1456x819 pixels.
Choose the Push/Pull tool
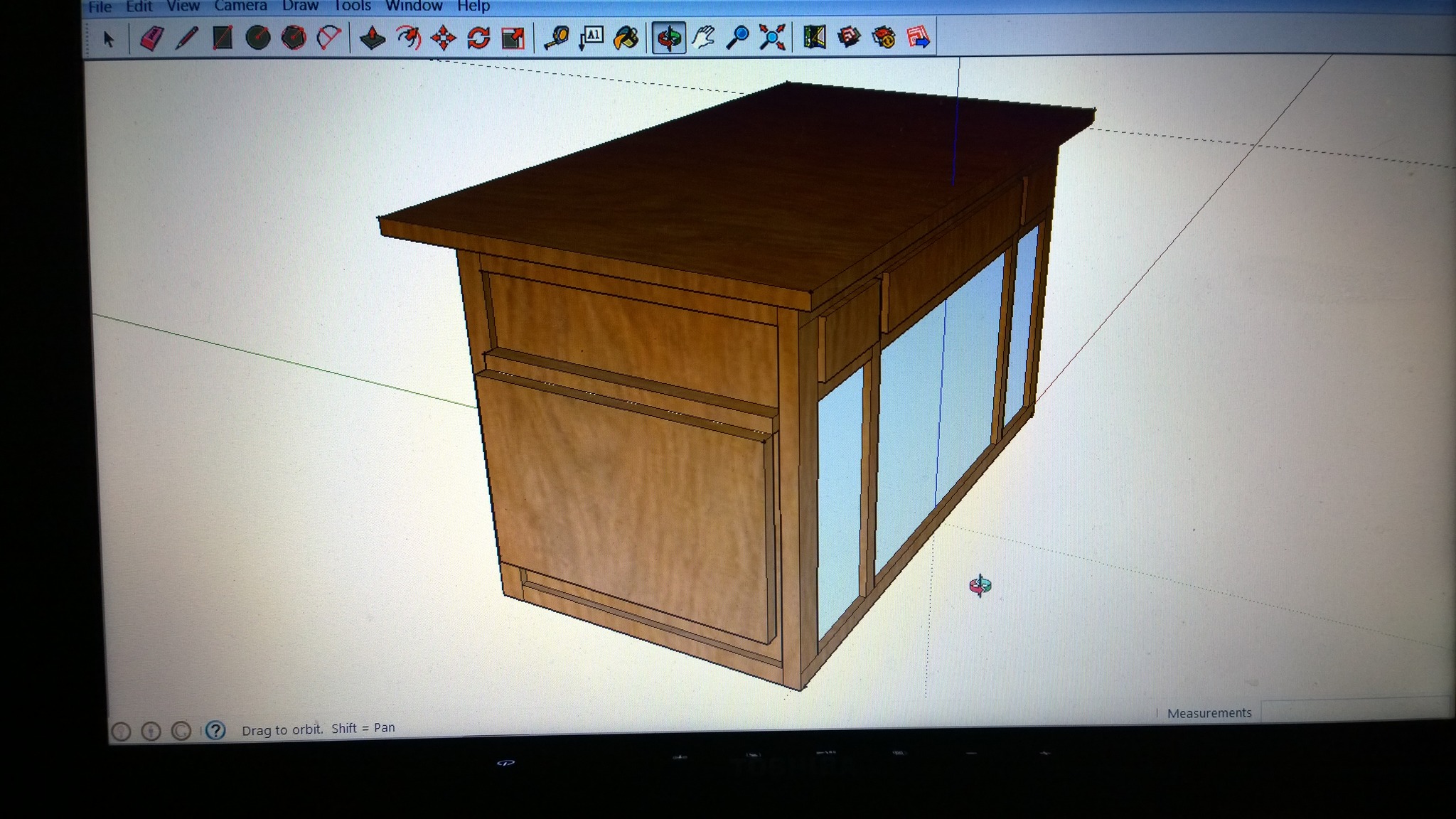(373, 38)
